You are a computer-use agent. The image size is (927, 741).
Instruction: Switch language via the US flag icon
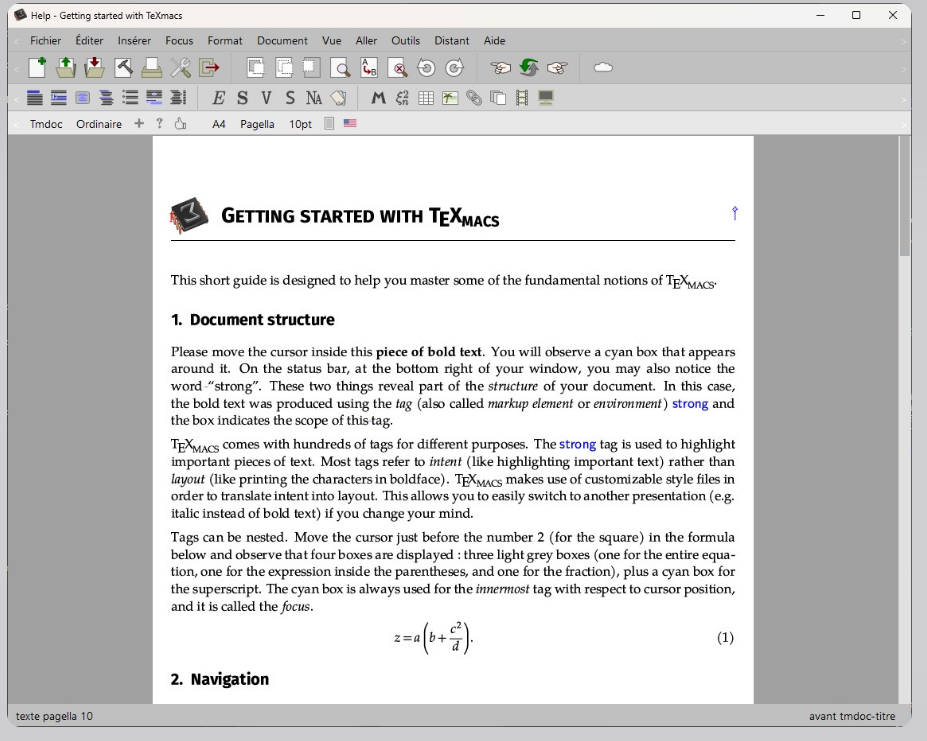350,123
